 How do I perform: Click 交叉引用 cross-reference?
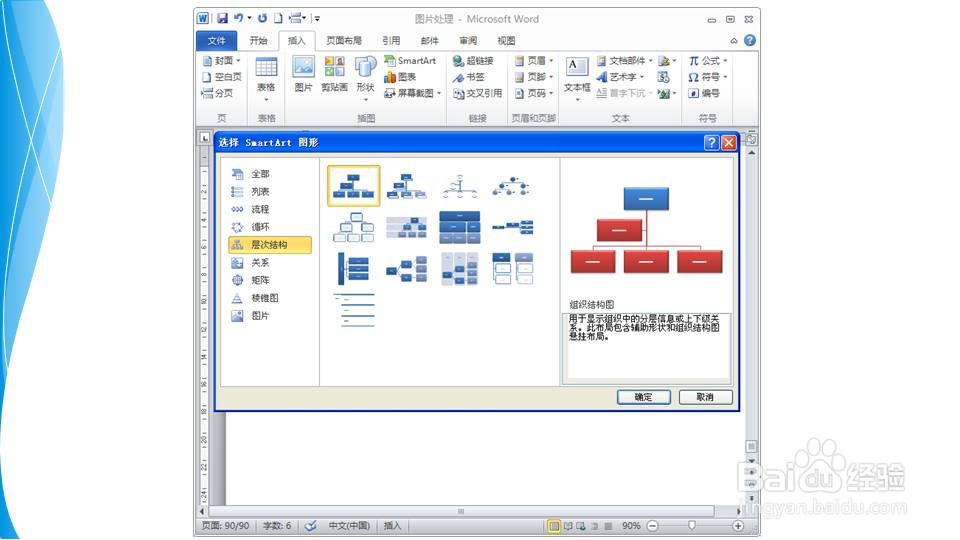coord(477,93)
